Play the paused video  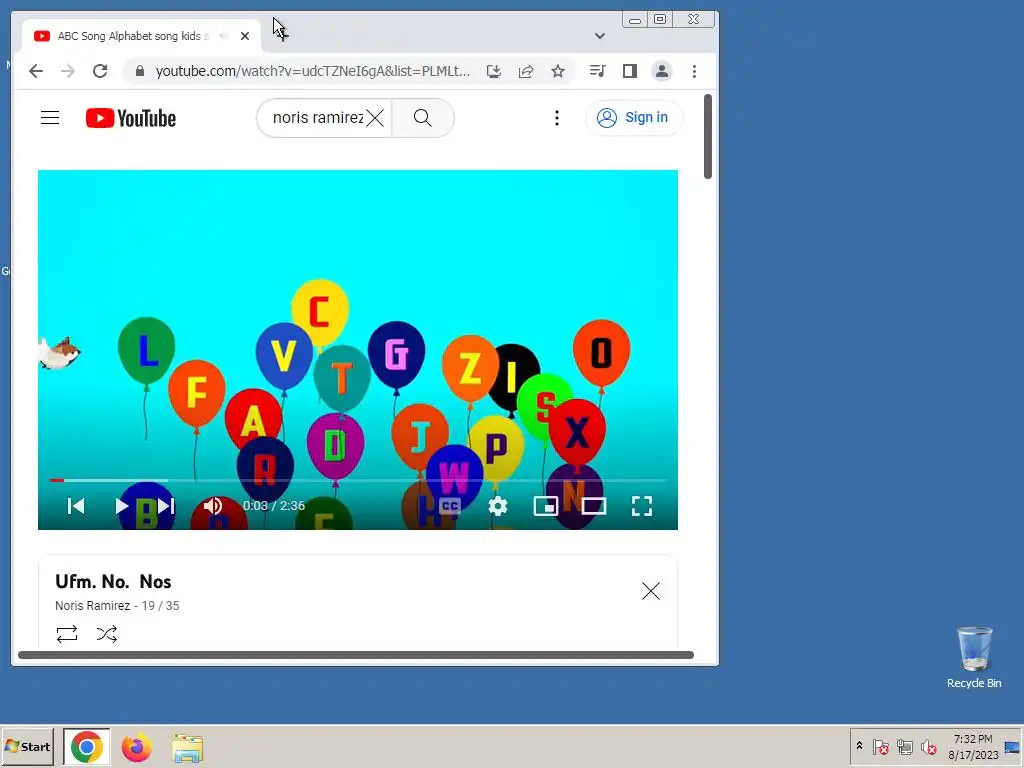[x=121, y=506]
